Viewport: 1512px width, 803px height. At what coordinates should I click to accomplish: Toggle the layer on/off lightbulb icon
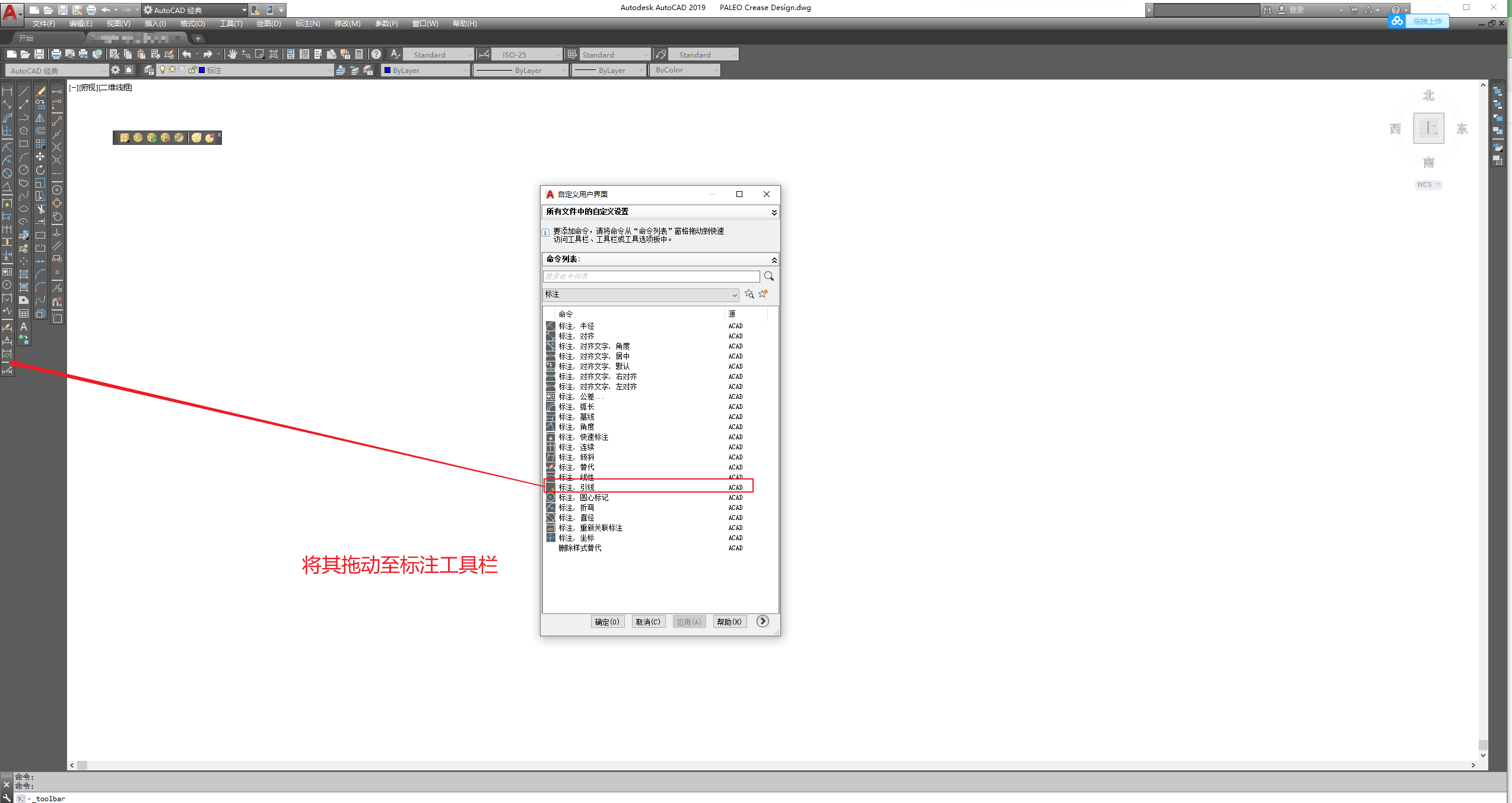coord(162,70)
